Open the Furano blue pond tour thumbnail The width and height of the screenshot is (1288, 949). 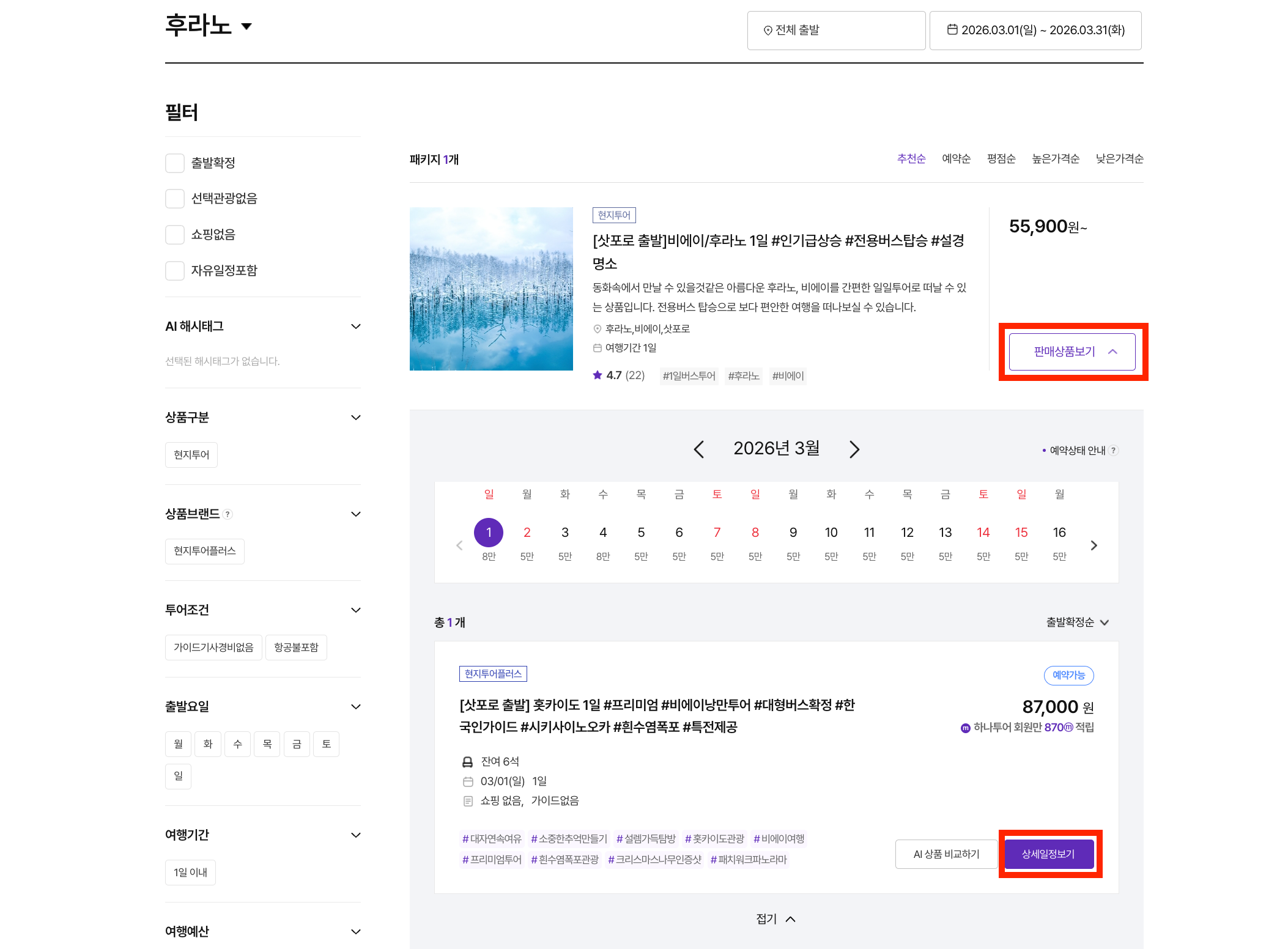(x=491, y=289)
